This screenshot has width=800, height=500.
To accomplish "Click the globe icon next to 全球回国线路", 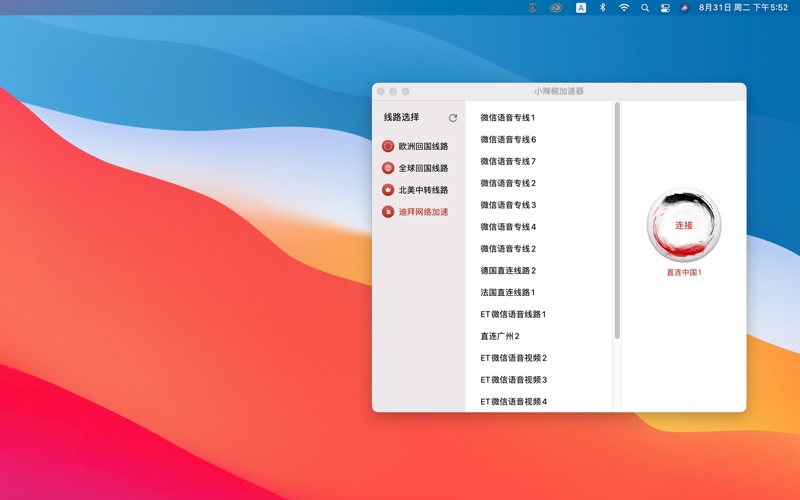I will [388, 168].
